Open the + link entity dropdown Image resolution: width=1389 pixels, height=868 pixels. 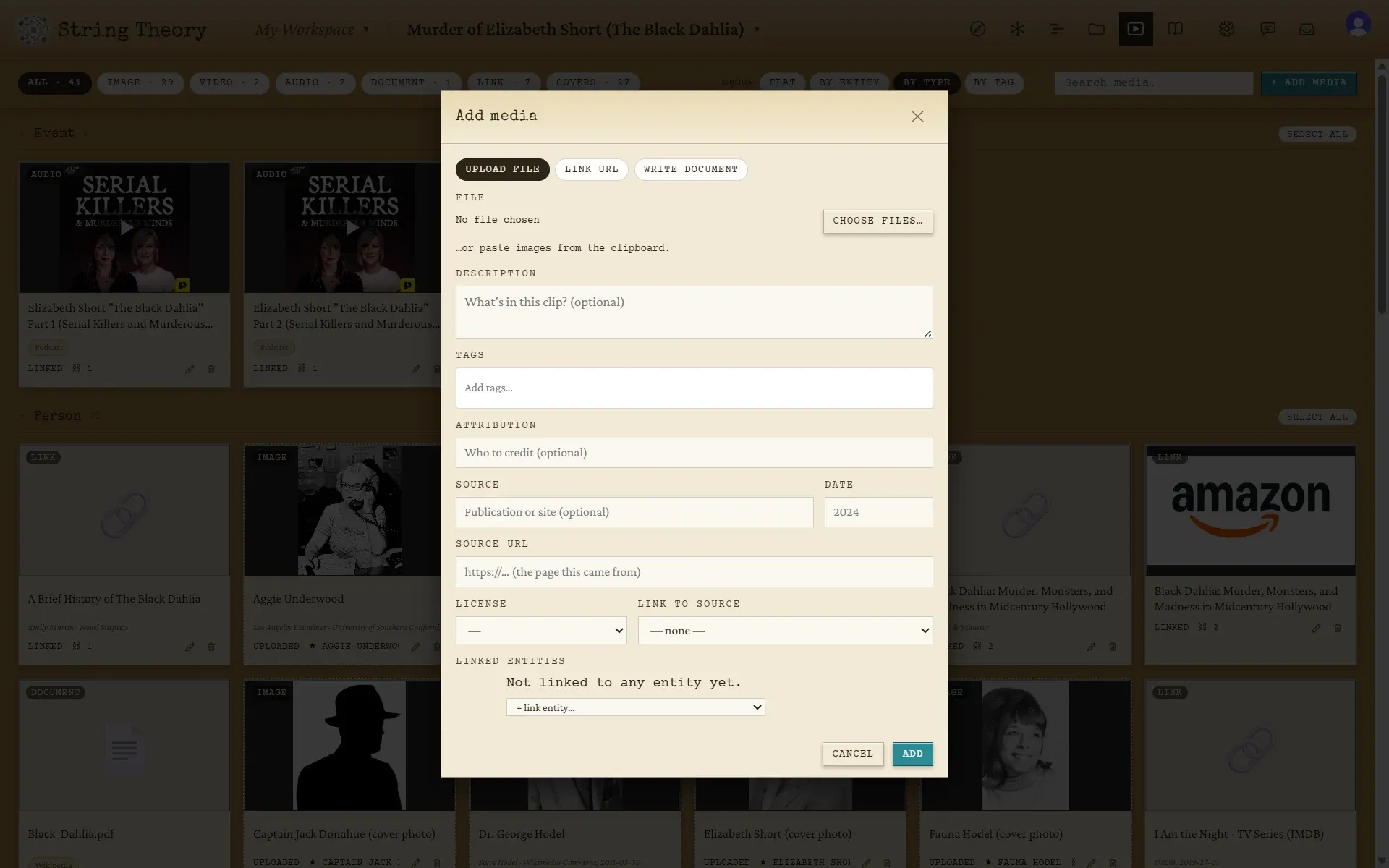coord(635,707)
